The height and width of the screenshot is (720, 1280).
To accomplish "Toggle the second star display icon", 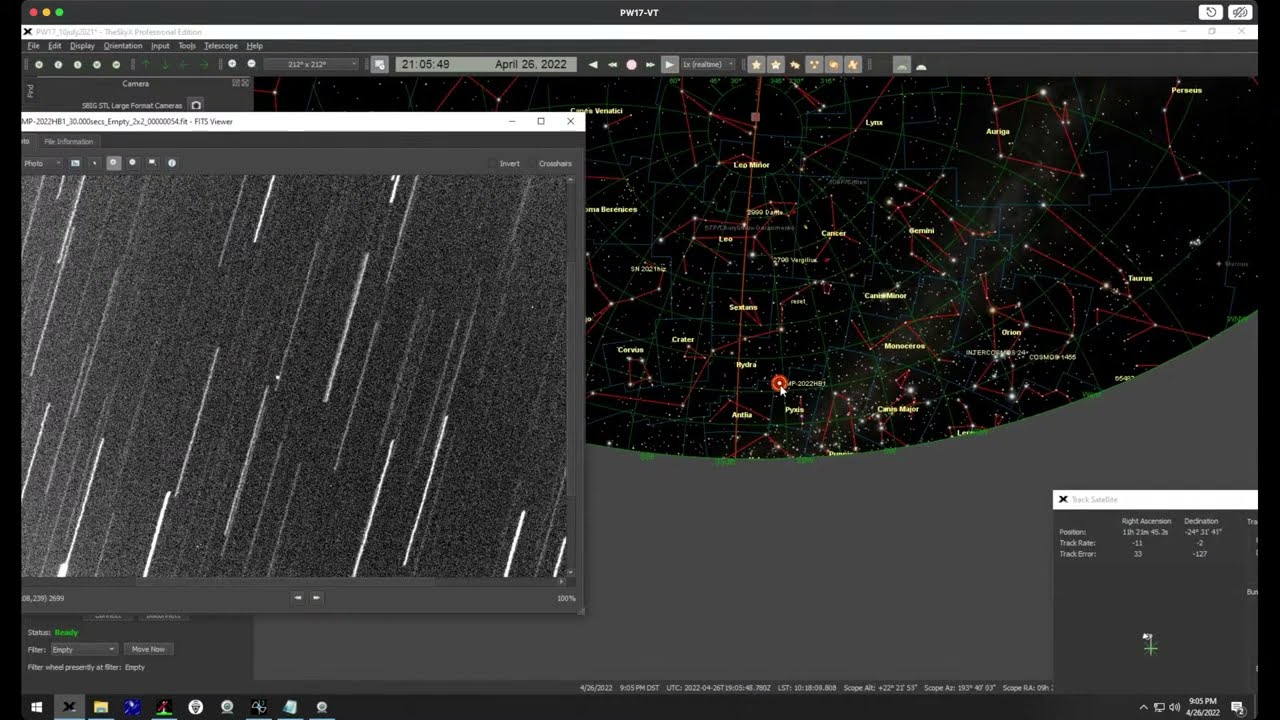I will click(775, 64).
